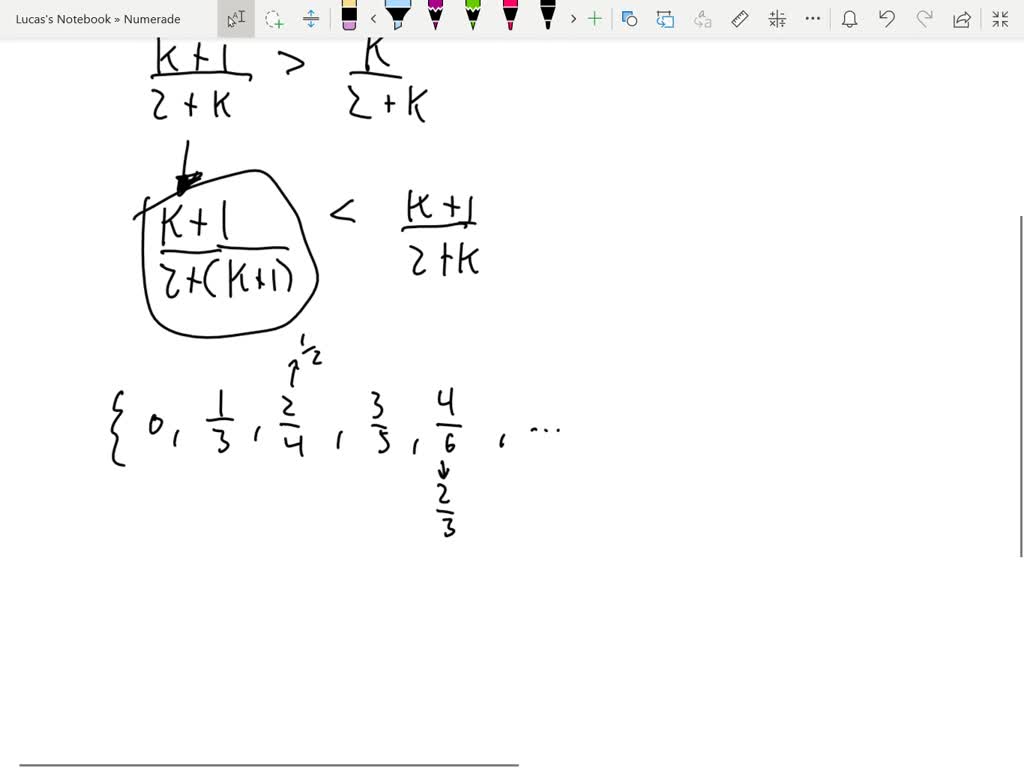Select the black pen tool
This screenshot has width=1024, height=768.
(547, 18)
